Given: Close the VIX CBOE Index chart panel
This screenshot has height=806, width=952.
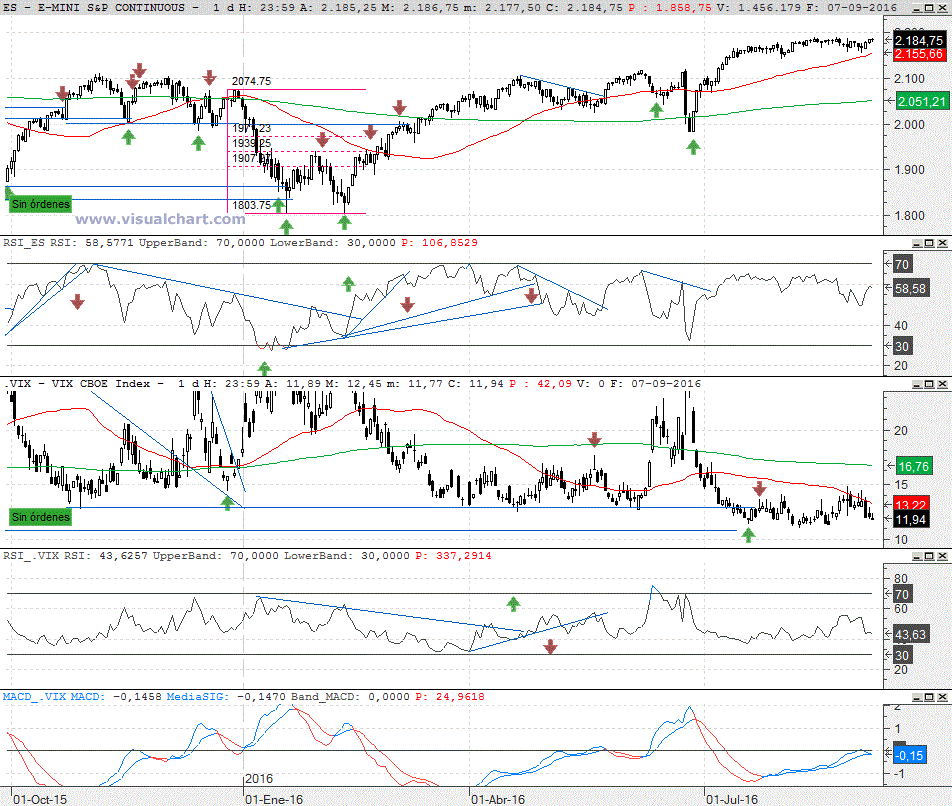Looking at the screenshot, I should [942, 384].
